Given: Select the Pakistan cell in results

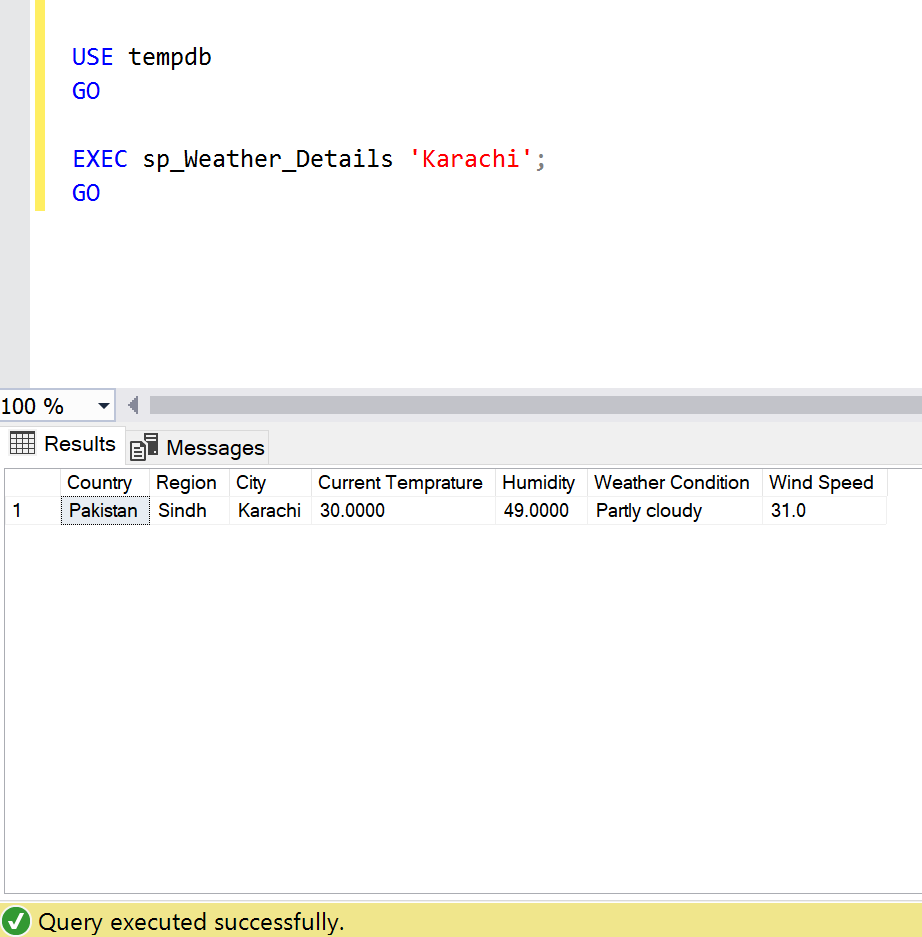Looking at the screenshot, I should (104, 511).
